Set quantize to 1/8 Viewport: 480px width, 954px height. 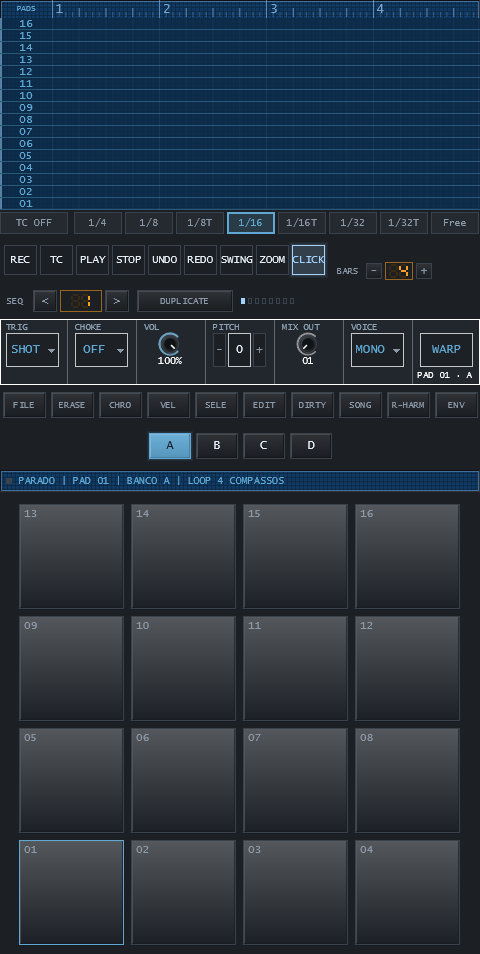[148, 223]
